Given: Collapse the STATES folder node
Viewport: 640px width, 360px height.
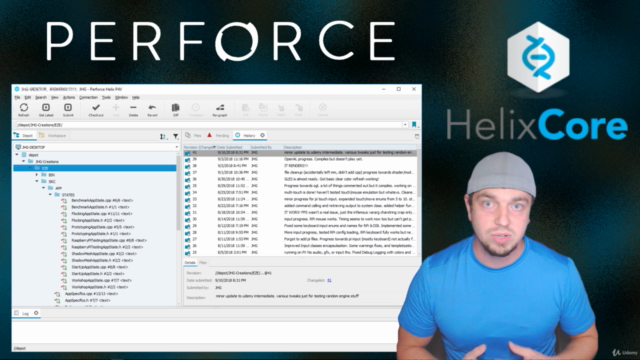Looking at the screenshot, I should coord(50,195).
